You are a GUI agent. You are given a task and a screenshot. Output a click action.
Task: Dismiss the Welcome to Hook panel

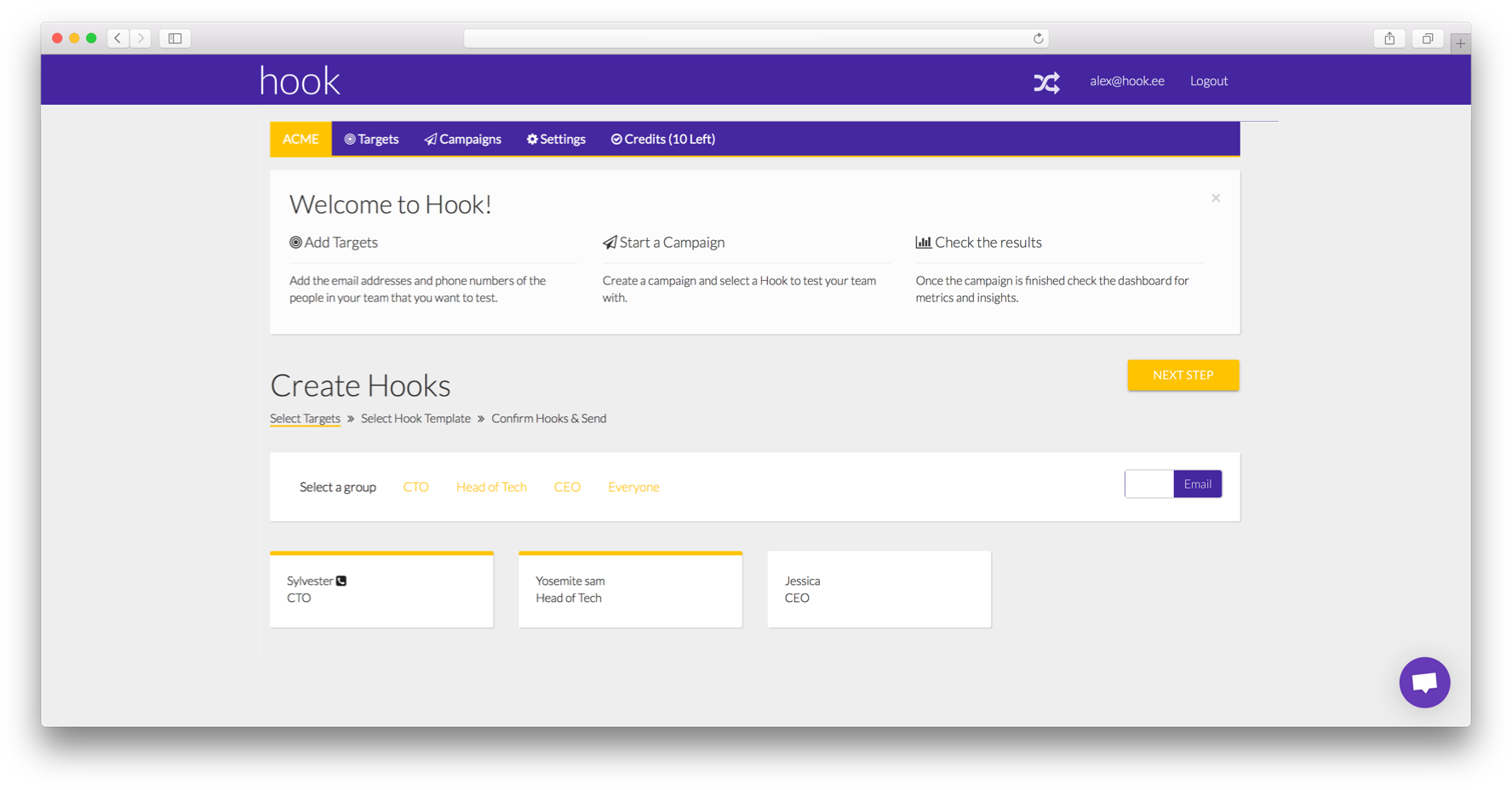tap(1216, 197)
